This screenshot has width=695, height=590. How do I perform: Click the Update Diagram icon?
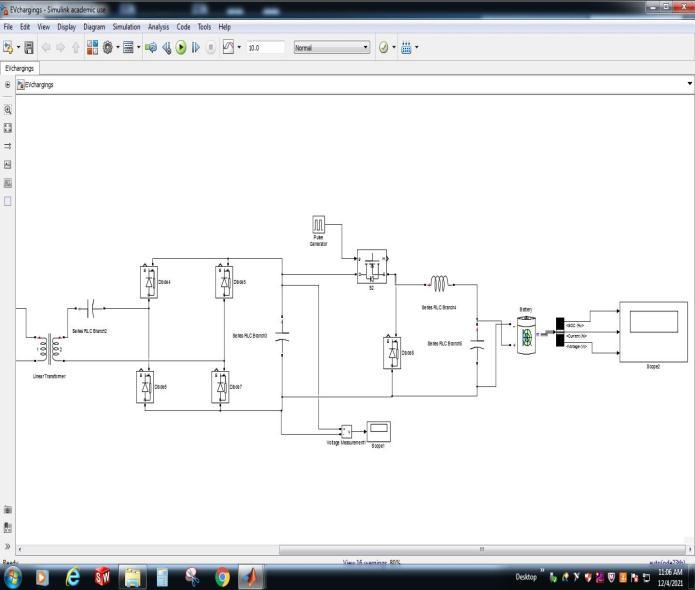click(151, 47)
